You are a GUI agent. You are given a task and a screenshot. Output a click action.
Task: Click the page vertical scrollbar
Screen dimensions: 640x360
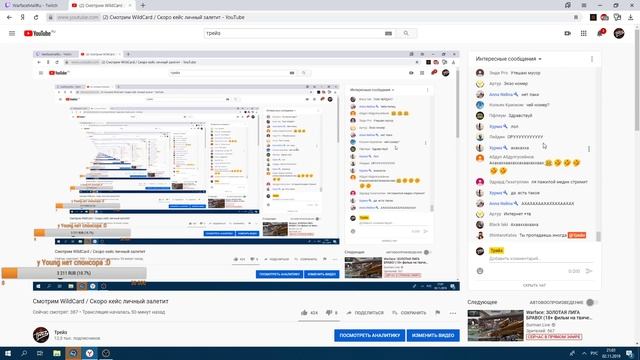[637, 80]
